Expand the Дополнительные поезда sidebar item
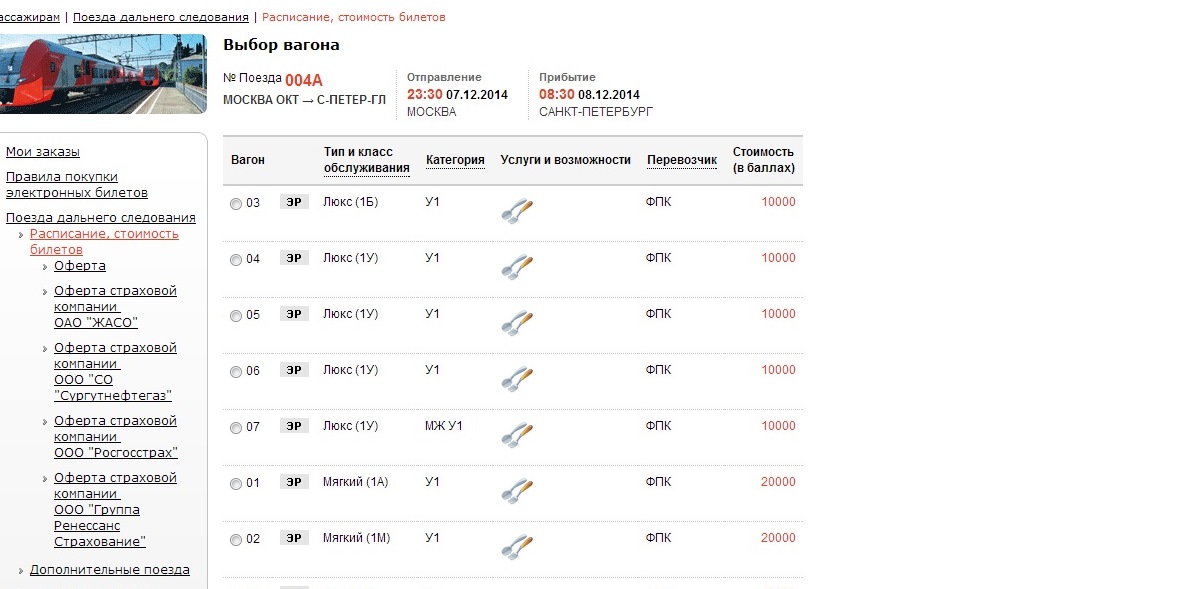The width and height of the screenshot is (1195, 589). tap(109, 570)
